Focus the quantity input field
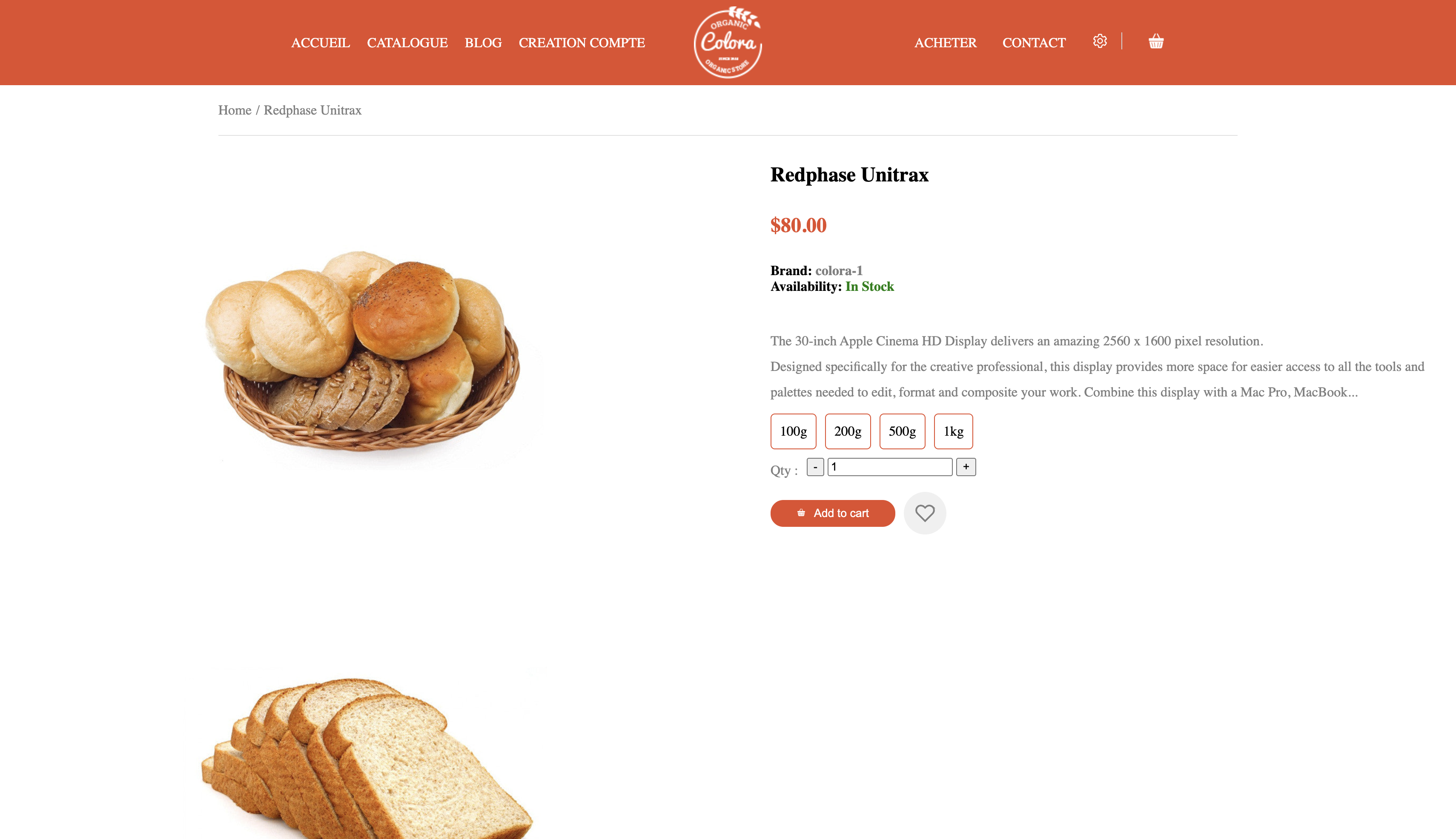The width and height of the screenshot is (1456, 839). (x=890, y=467)
